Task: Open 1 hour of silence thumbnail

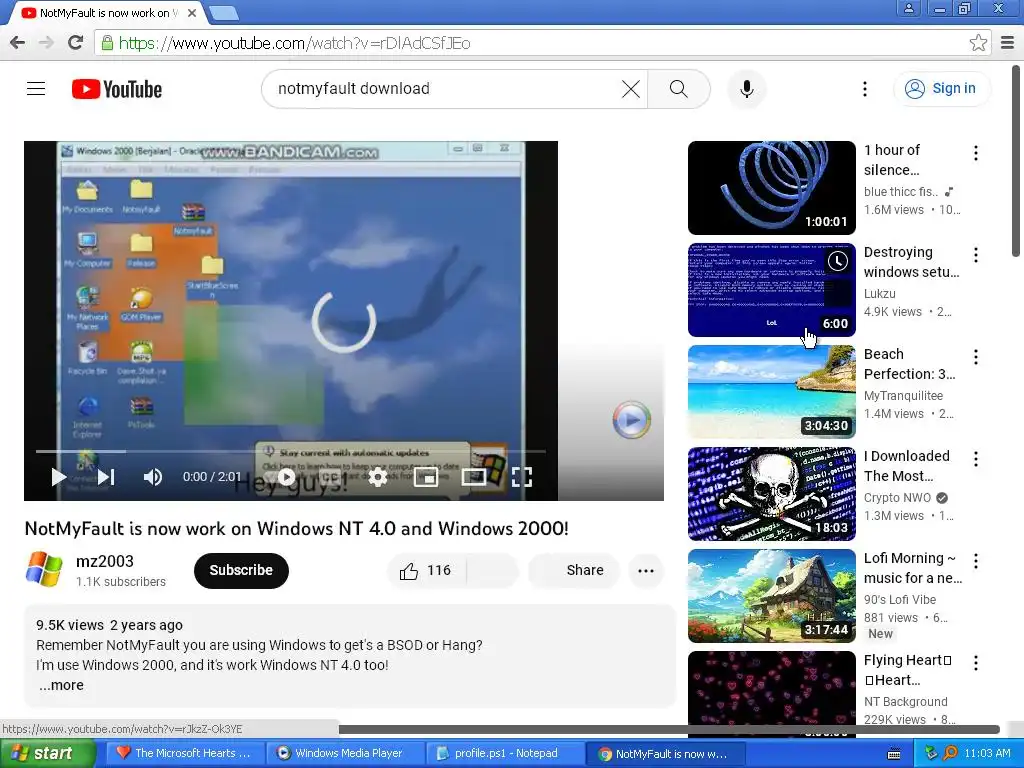Action: point(771,187)
